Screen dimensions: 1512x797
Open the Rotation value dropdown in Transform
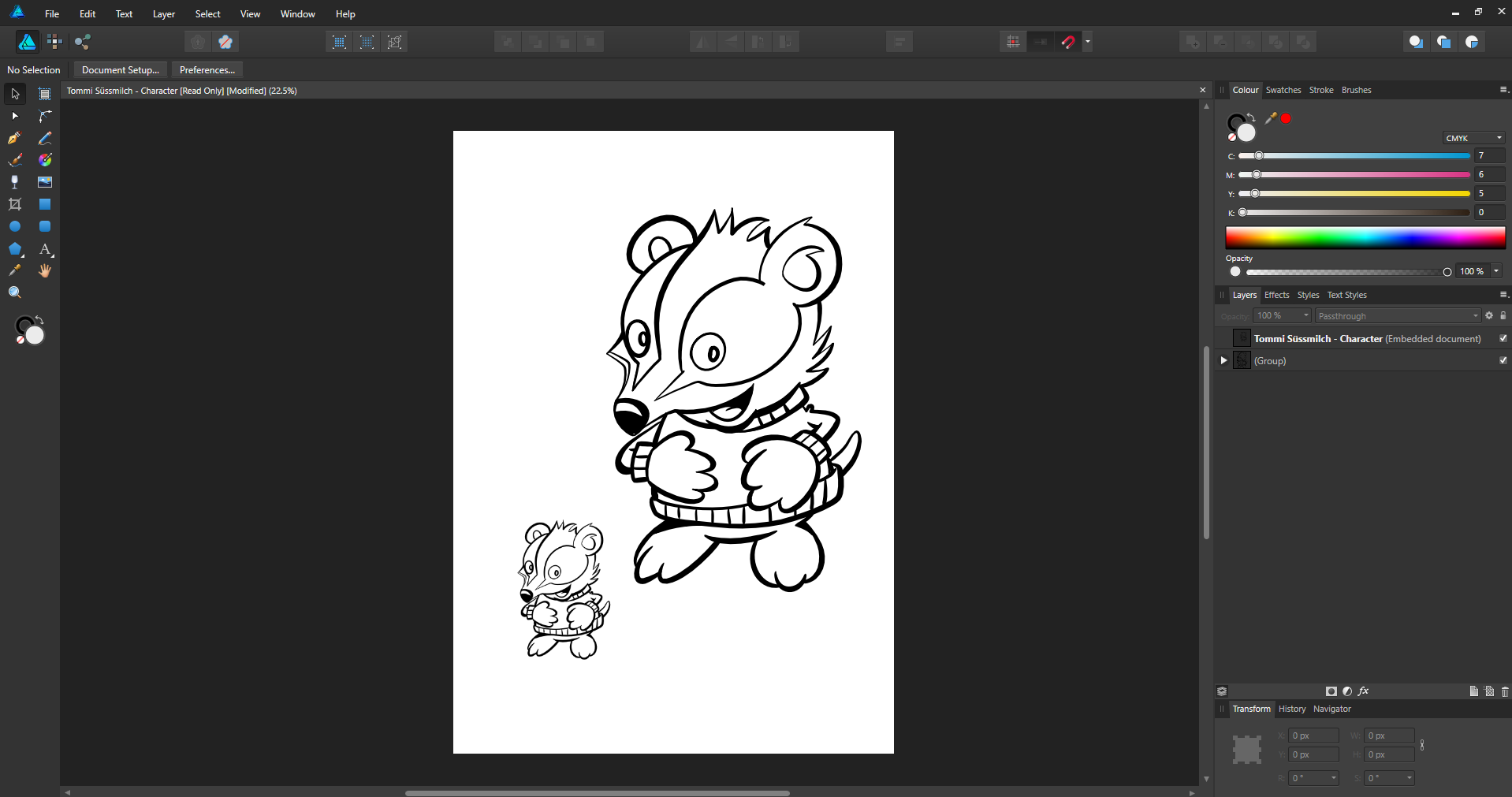(x=1334, y=778)
